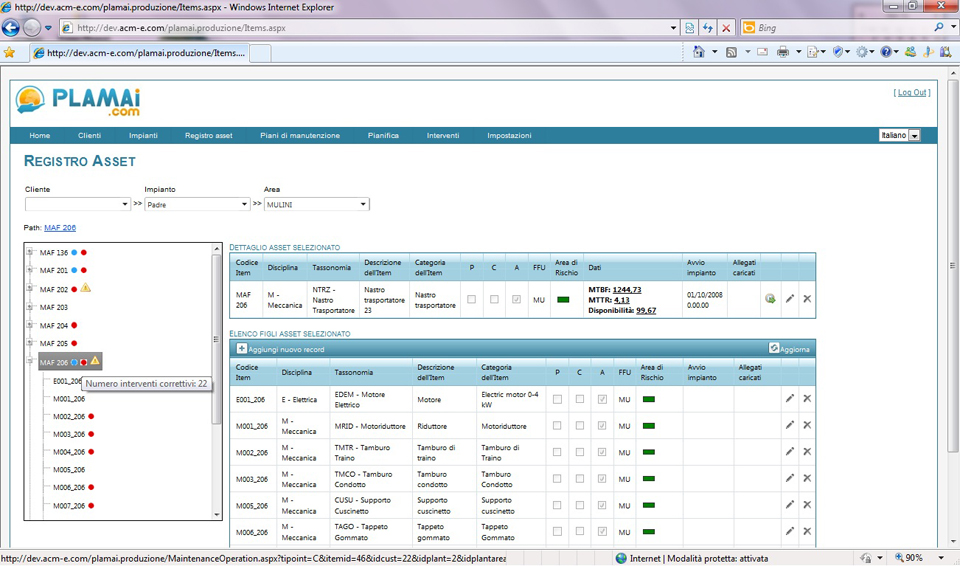Click the MTBF value 1244,73 link
The width and height of the screenshot is (960, 566).
pos(627,290)
